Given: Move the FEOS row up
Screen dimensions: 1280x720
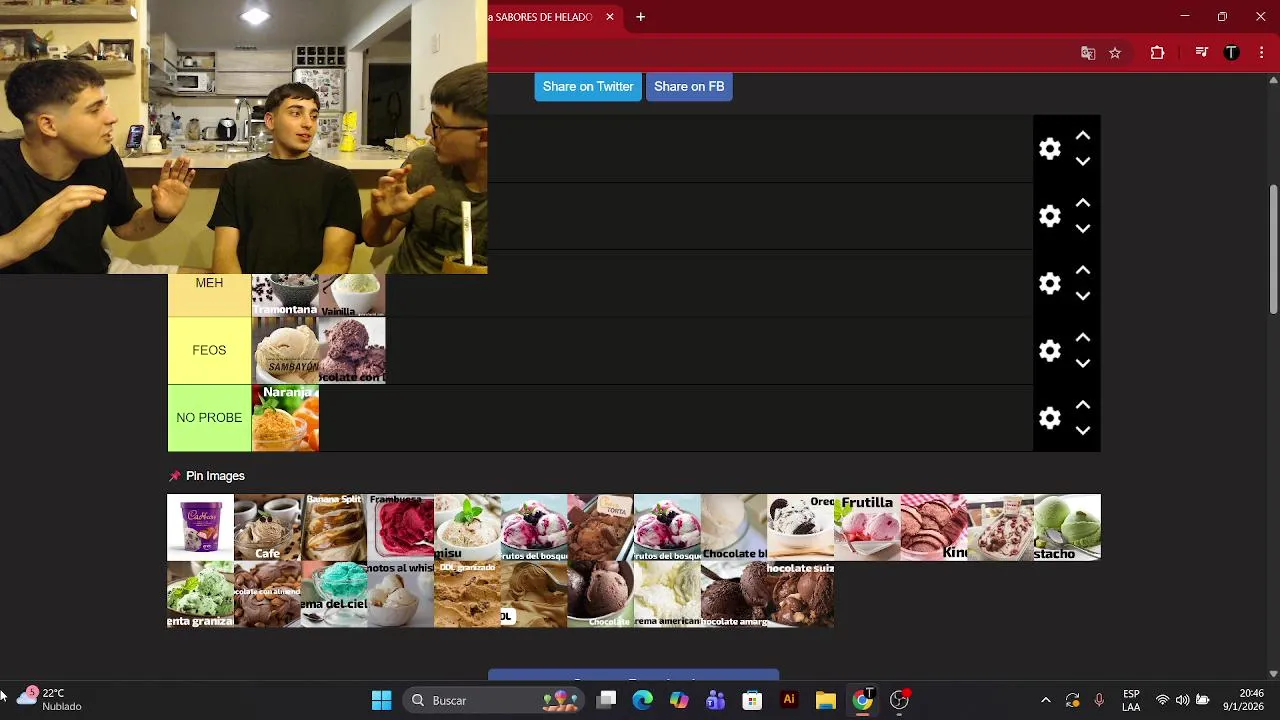Looking at the screenshot, I should point(1082,338).
